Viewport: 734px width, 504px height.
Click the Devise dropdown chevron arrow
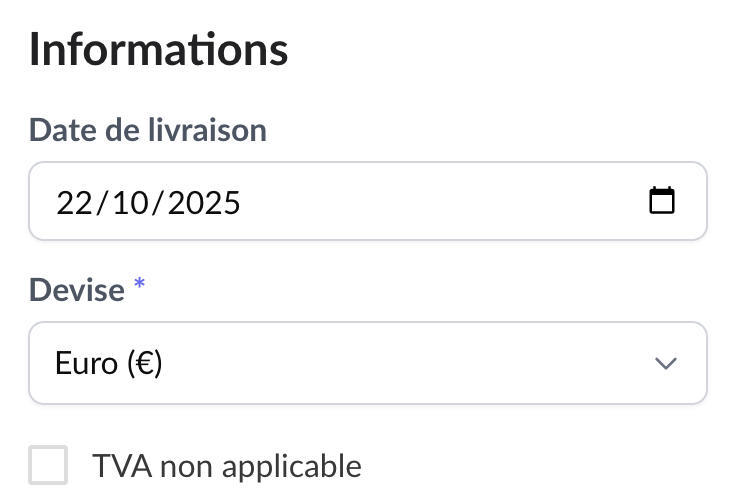pos(665,363)
